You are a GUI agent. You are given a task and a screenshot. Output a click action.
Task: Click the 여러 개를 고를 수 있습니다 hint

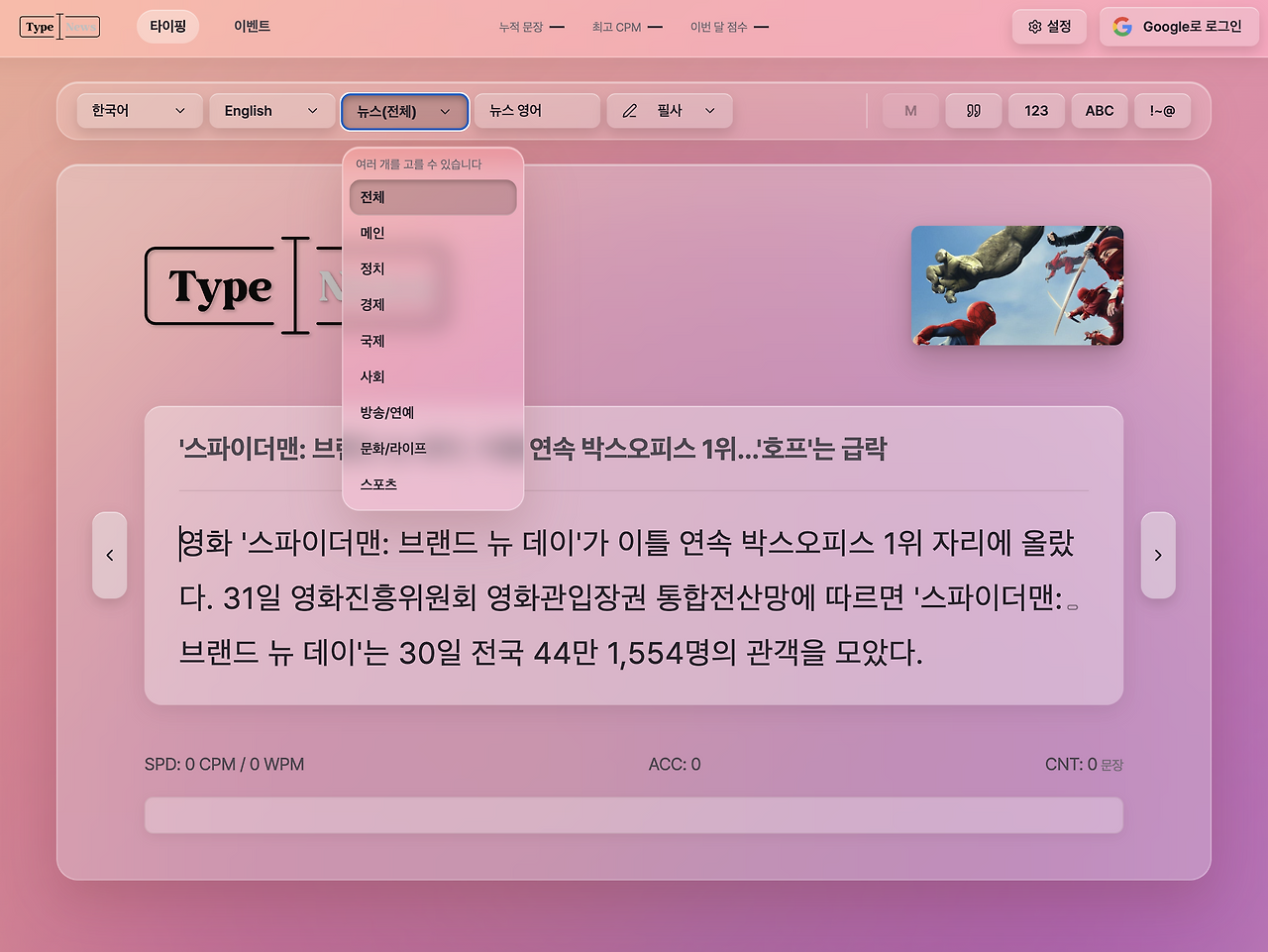418,164
